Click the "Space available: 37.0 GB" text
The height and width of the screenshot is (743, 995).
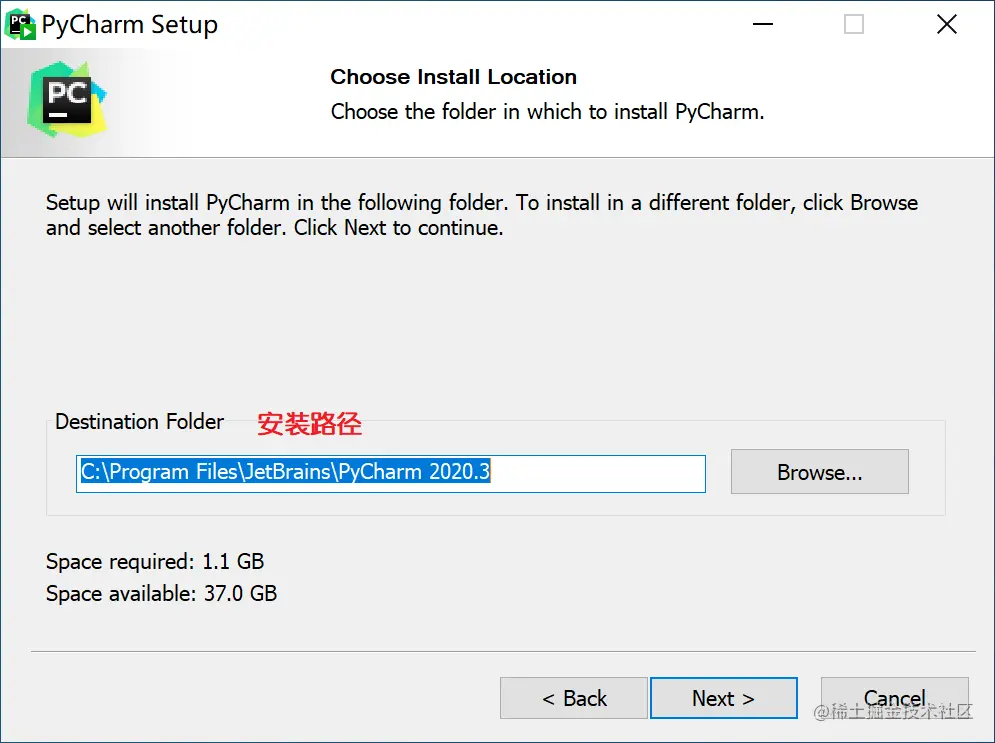(x=161, y=594)
